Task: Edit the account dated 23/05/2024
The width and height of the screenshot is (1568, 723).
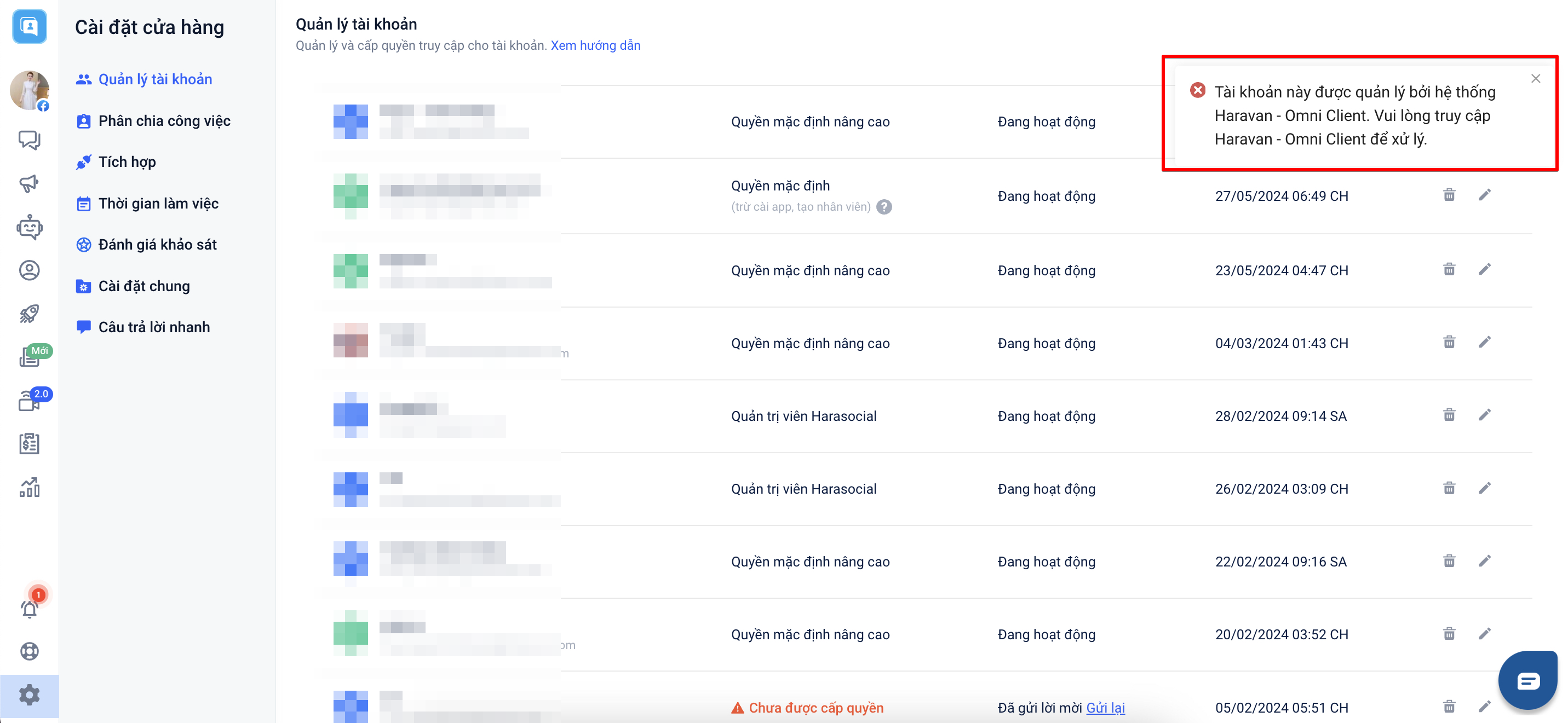Action: point(1485,269)
